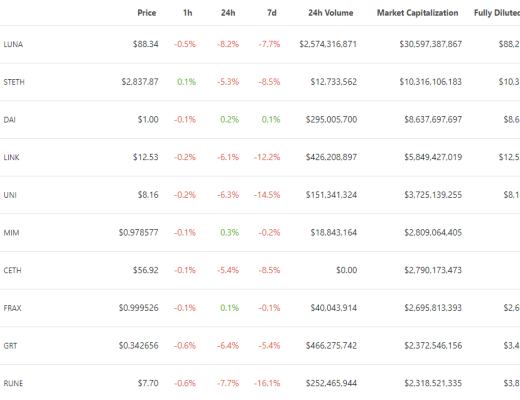Click MIM 24h volume $18,843,164
The width and height of the screenshot is (520, 400).
pyautogui.click(x=334, y=232)
